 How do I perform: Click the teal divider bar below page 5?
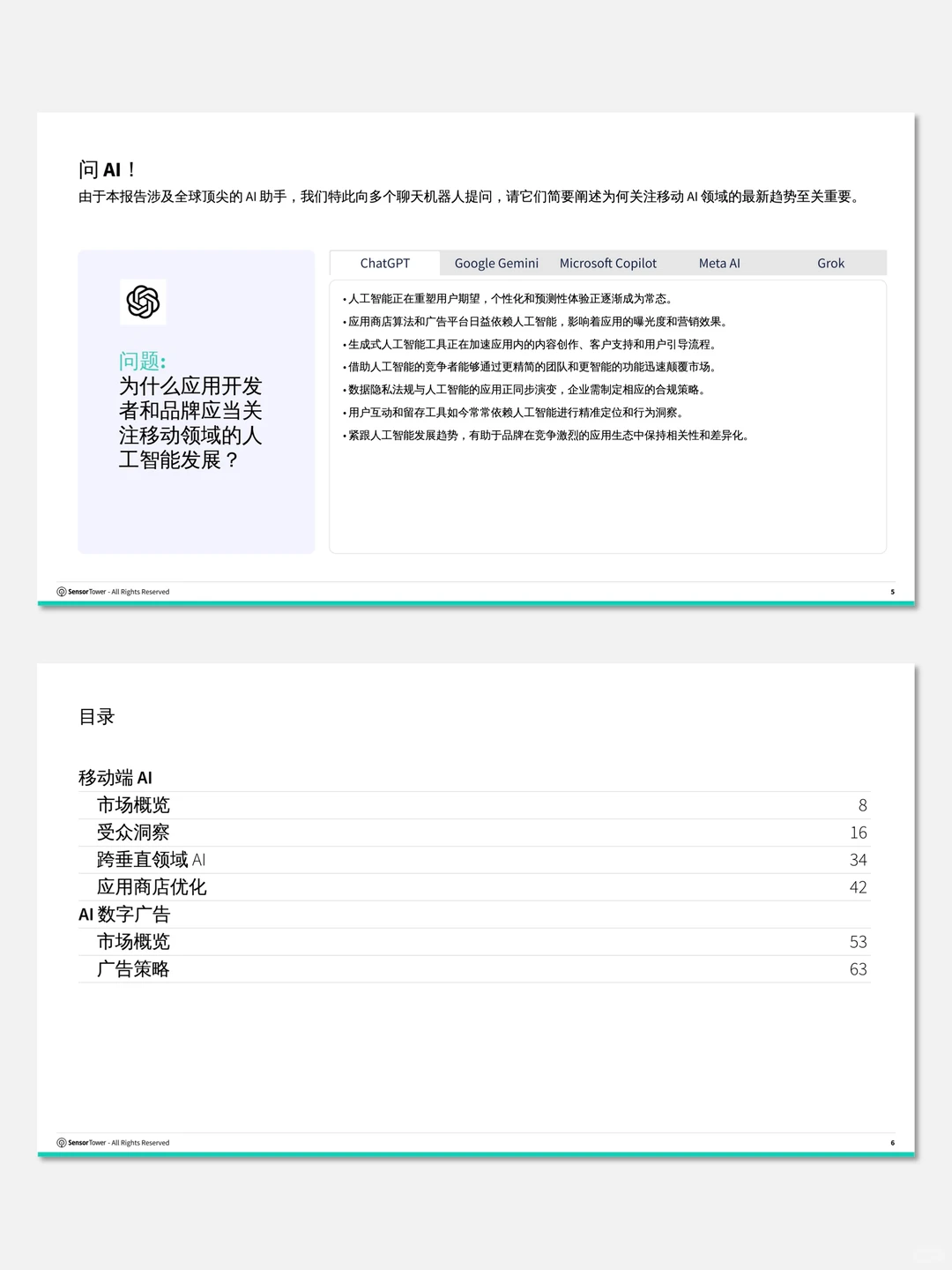(x=476, y=605)
